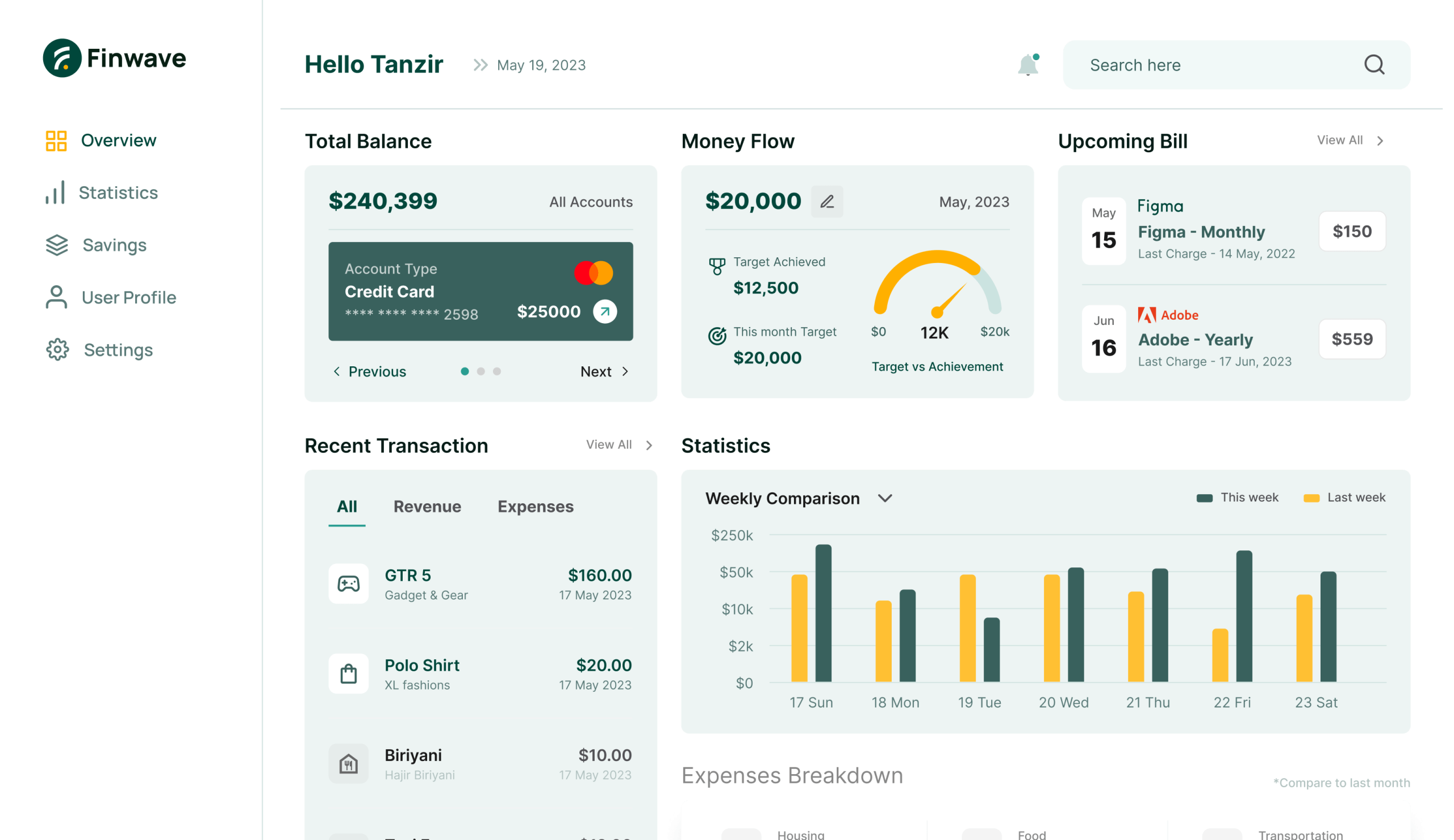Click the Polo Shirt shopping bag icon
The height and width of the screenshot is (840, 1454).
click(348, 674)
